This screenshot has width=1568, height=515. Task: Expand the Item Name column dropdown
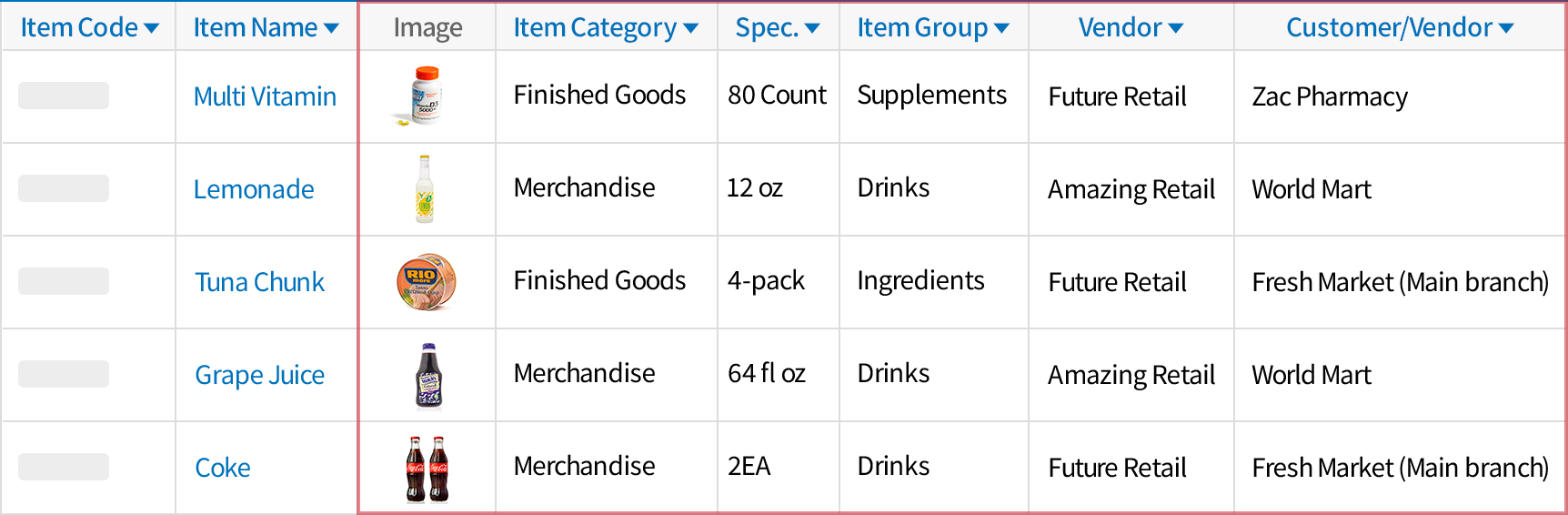click(x=331, y=28)
